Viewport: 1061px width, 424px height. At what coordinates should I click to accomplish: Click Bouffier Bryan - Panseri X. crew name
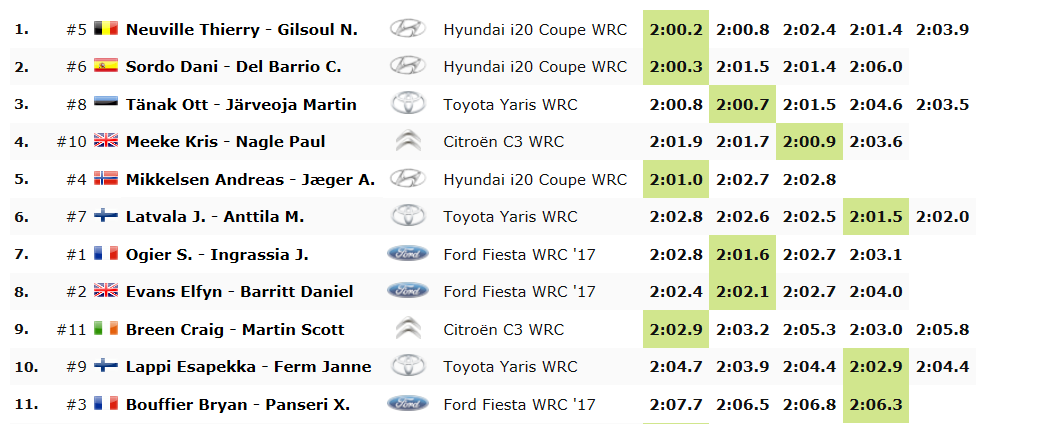coord(237,404)
